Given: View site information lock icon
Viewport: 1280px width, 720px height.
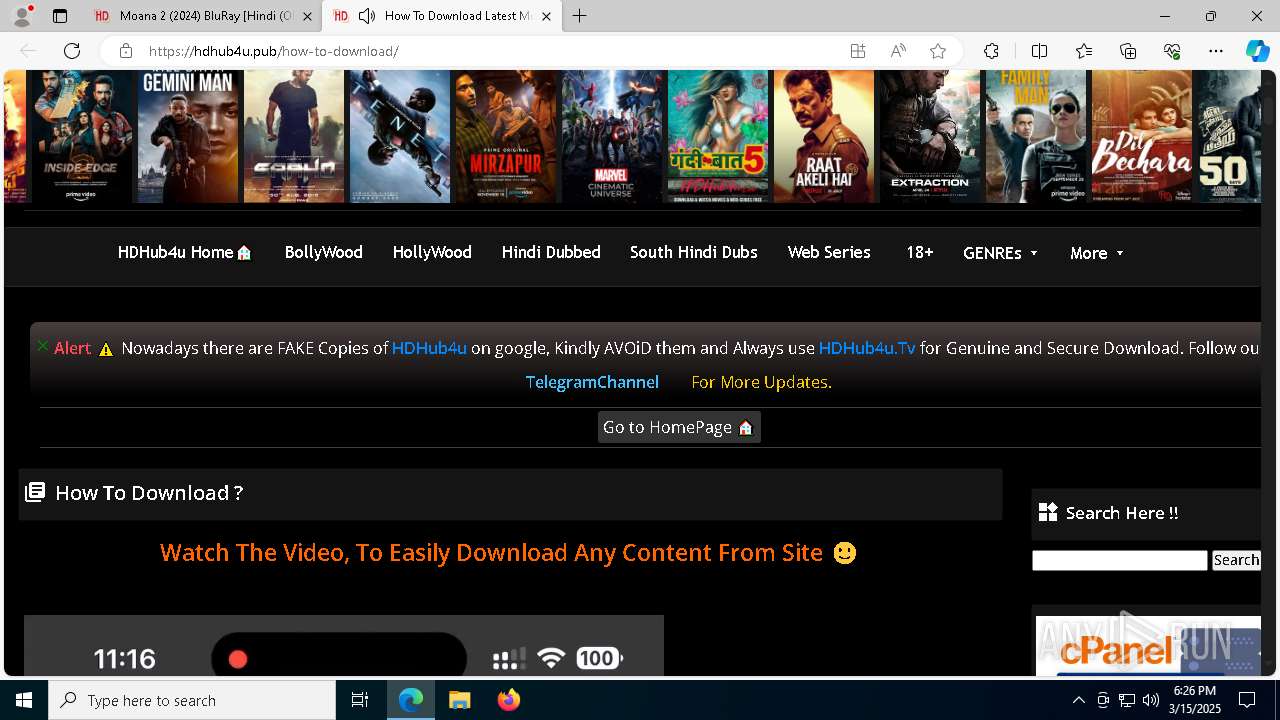Looking at the screenshot, I should point(126,51).
